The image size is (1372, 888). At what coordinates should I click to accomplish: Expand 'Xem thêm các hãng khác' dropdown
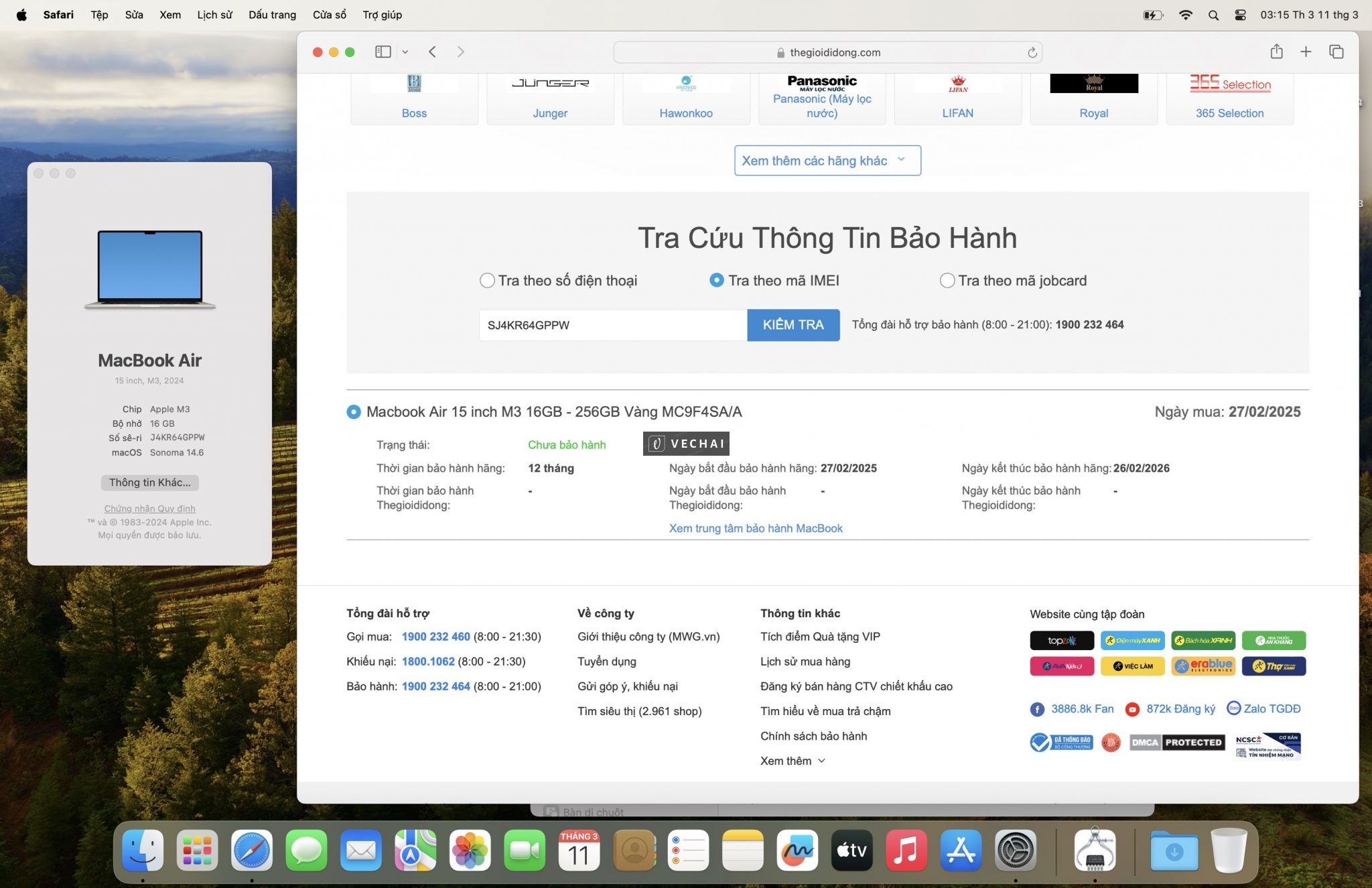coord(827,161)
